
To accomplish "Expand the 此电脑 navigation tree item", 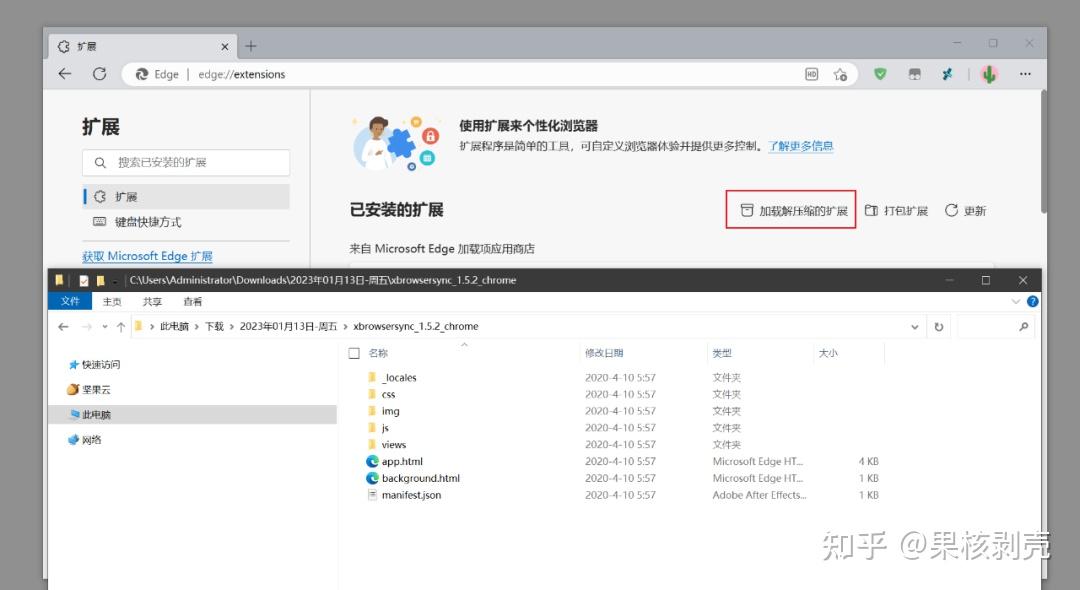I will pyautogui.click(x=97, y=414).
